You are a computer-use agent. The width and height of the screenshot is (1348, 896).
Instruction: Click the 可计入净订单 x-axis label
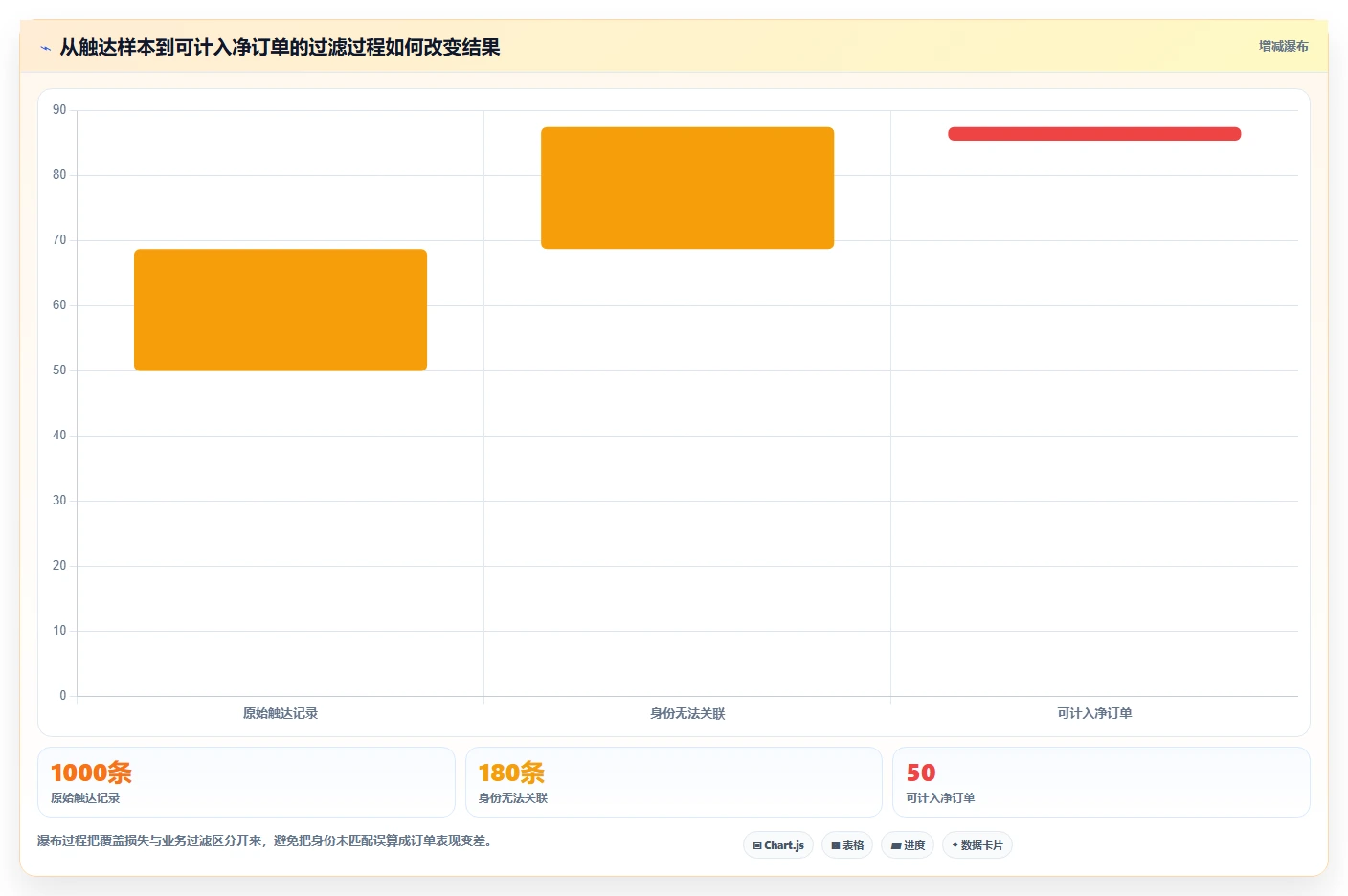(x=1094, y=713)
